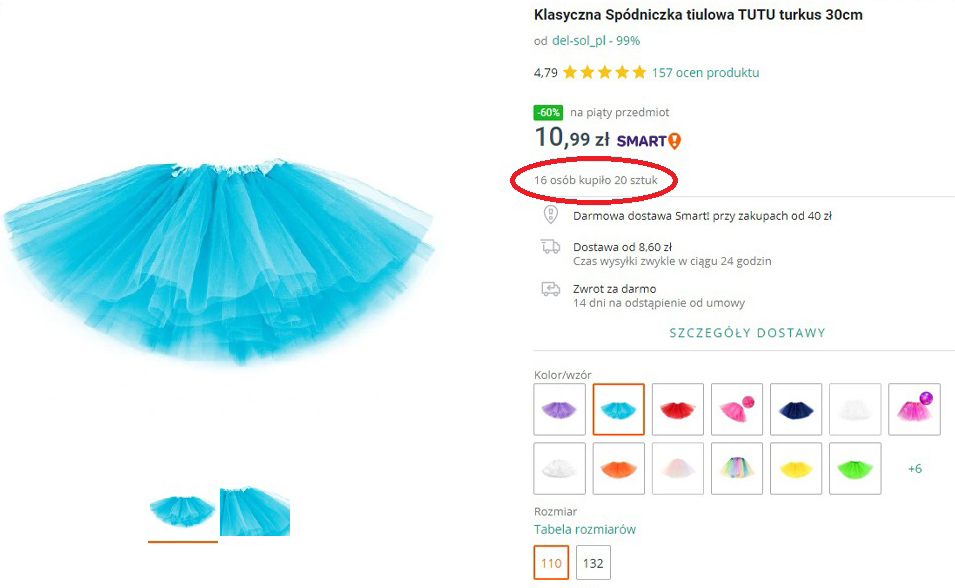
Task: Select size 110
Action: [x=551, y=563]
